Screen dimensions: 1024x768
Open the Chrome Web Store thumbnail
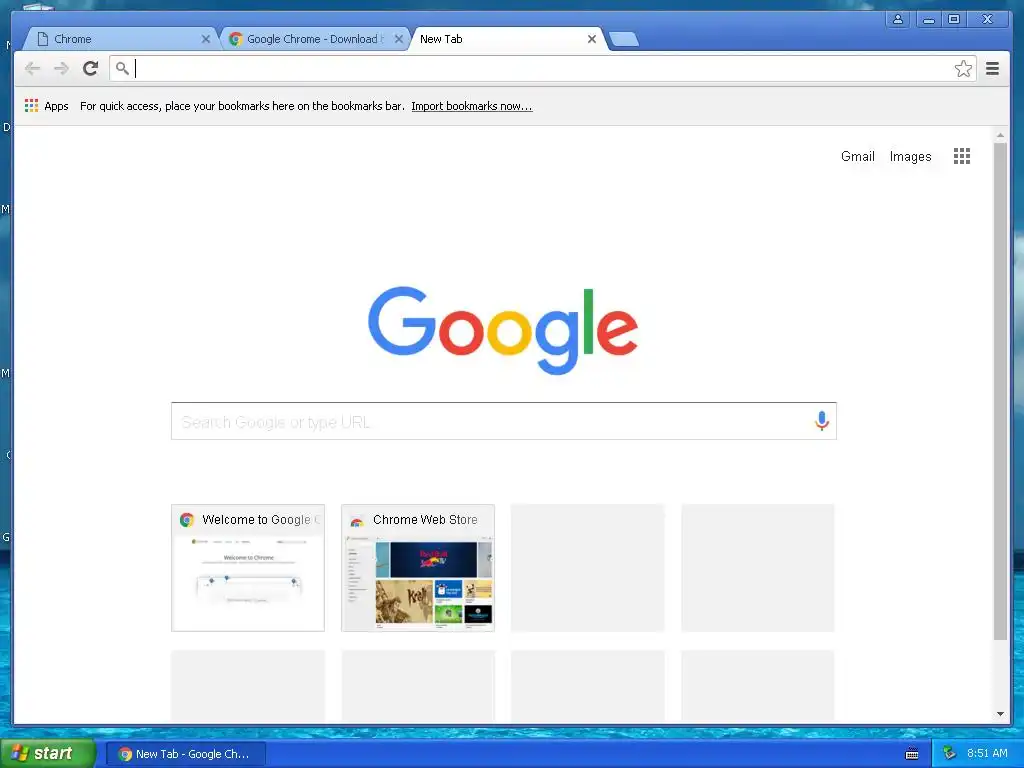click(x=418, y=568)
